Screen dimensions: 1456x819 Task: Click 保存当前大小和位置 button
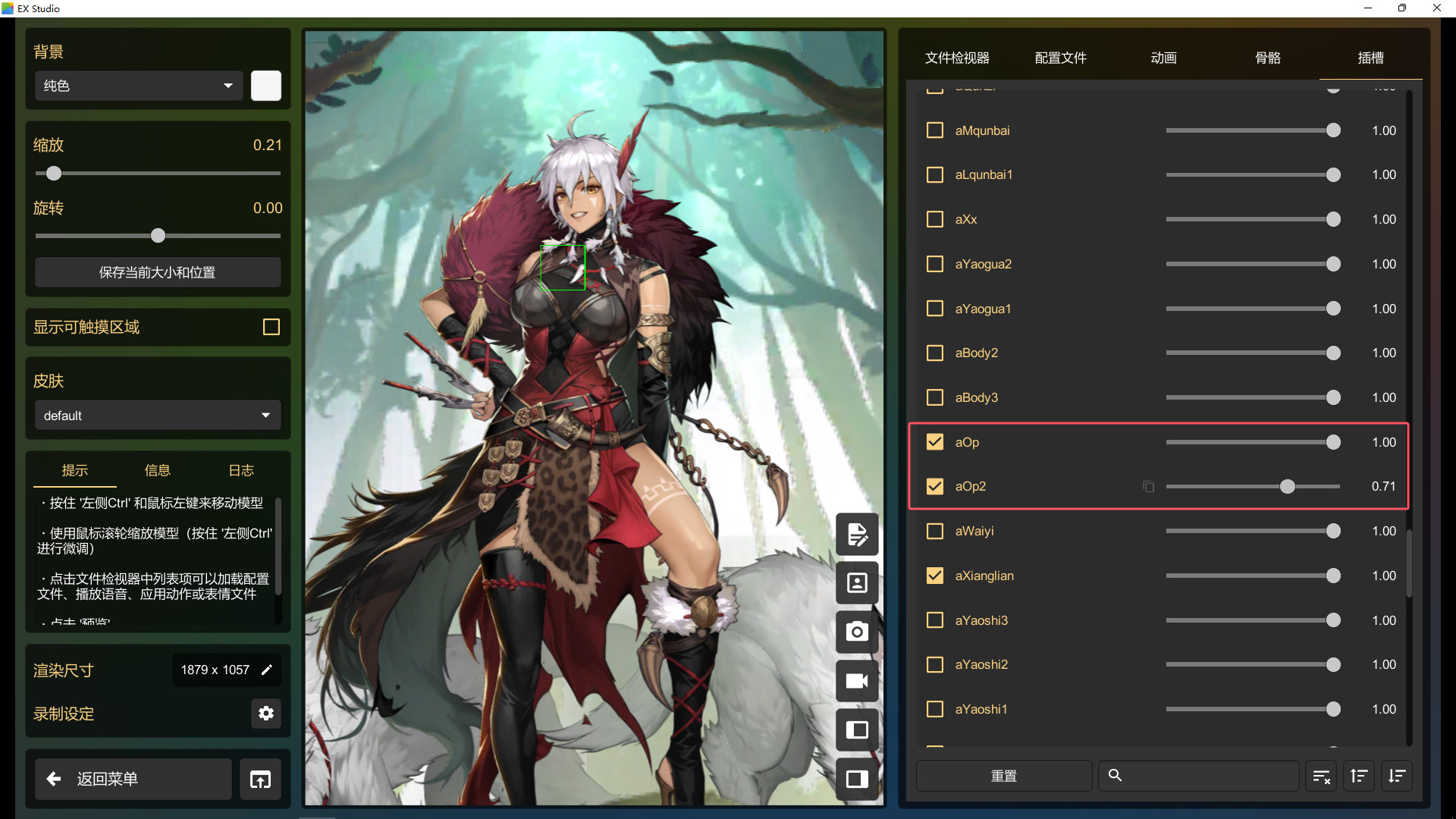tap(157, 272)
